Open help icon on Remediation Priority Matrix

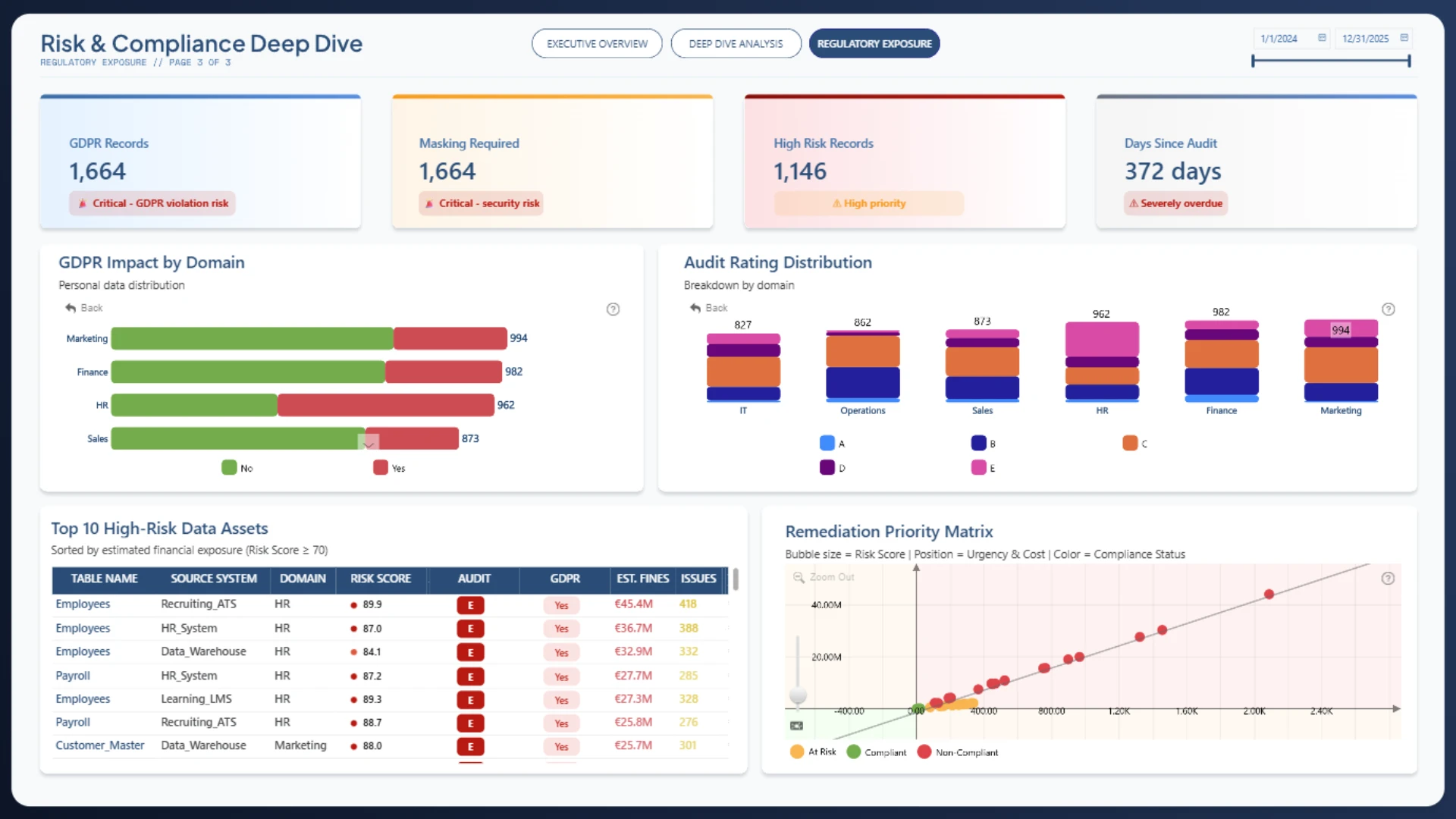1388,579
